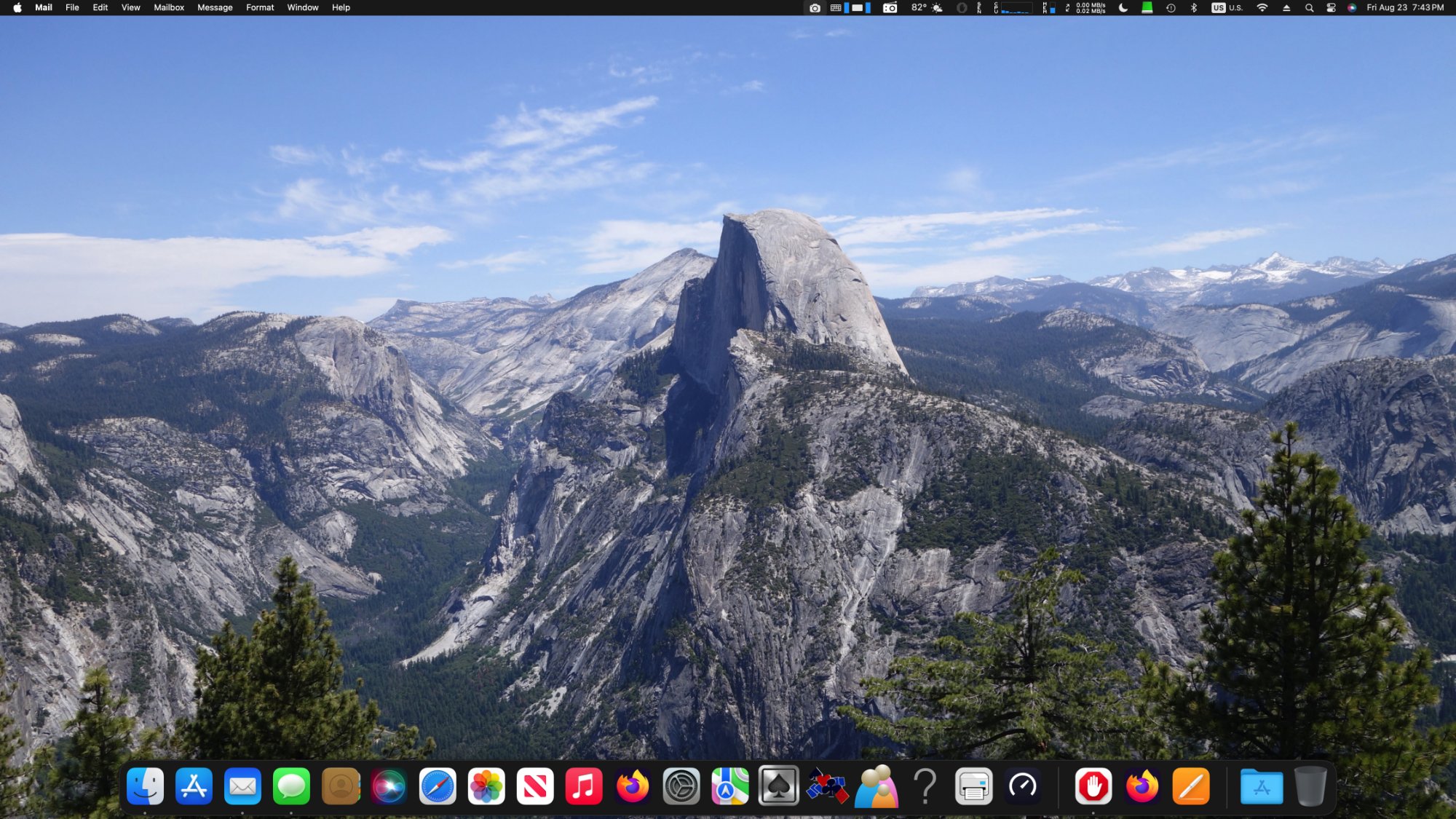Launch Siri from the Dock
This screenshot has width=1456, height=819.
[389, 786]
